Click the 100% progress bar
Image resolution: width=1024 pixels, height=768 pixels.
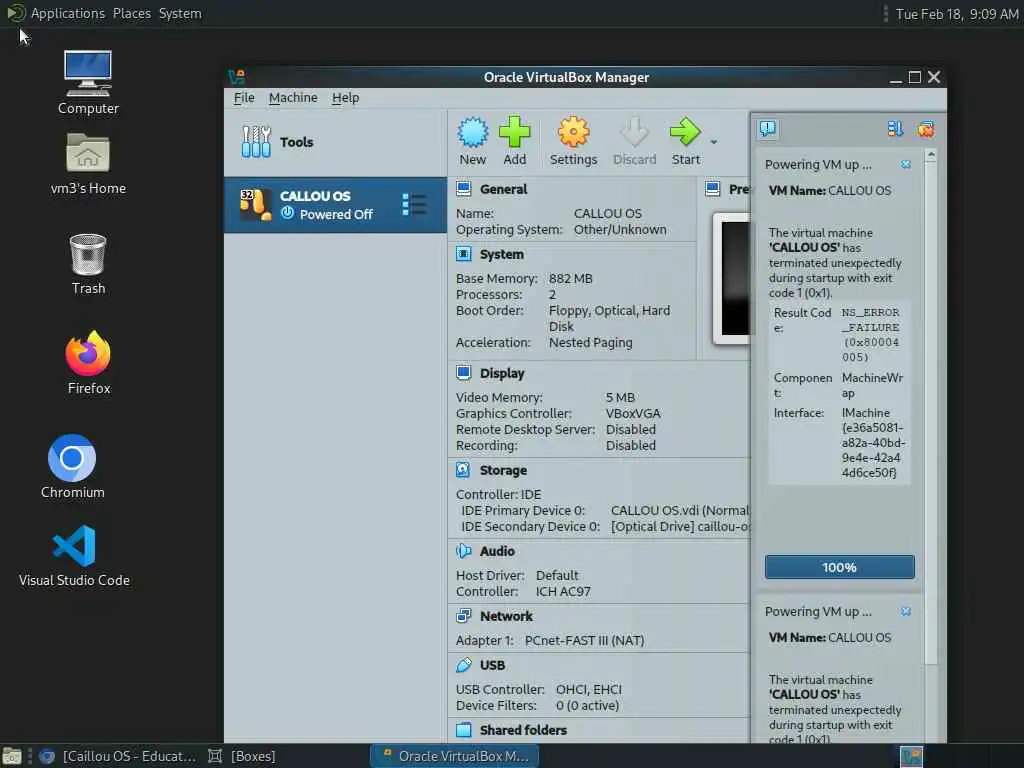839,568
